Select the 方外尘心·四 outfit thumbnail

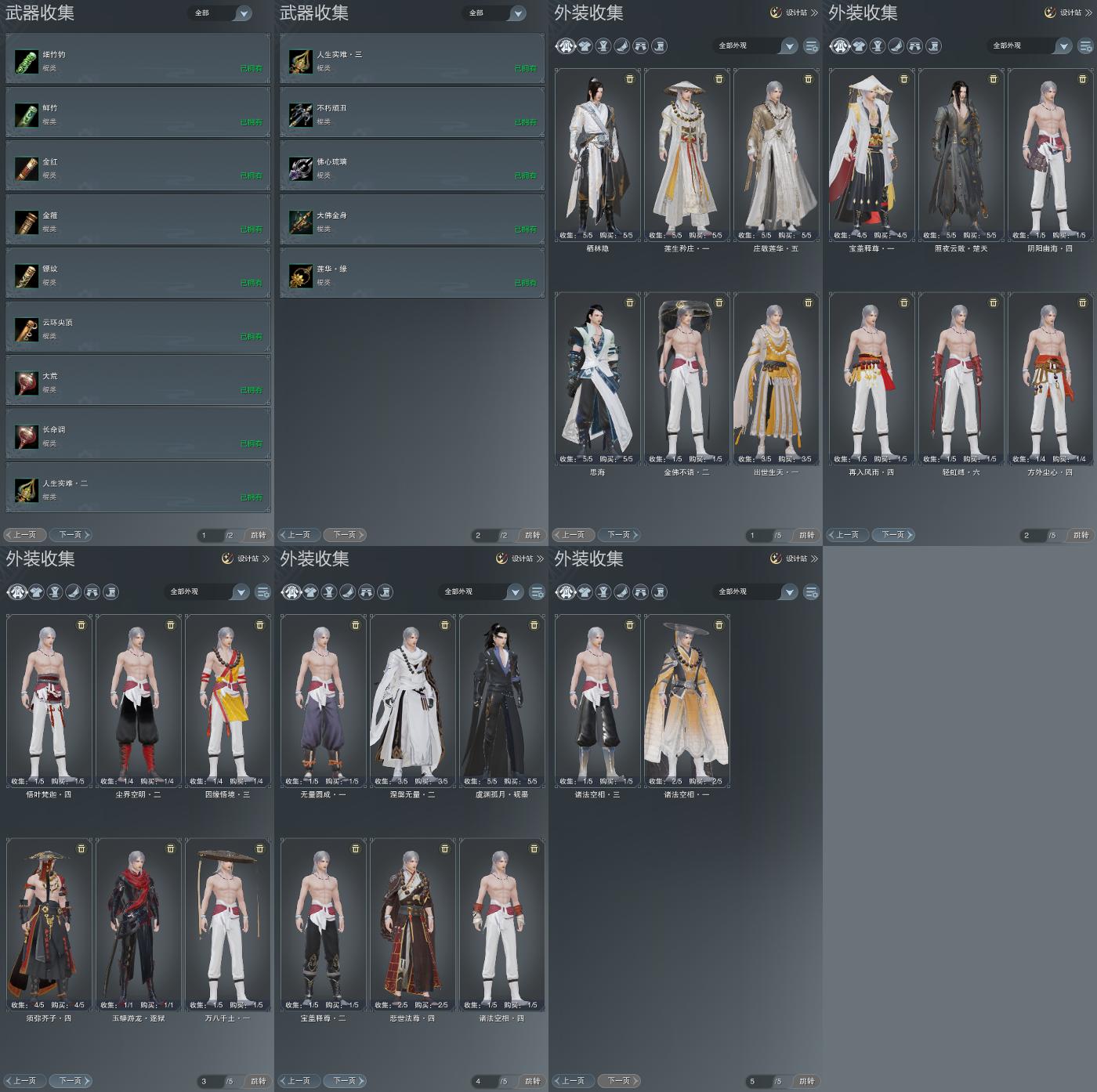[x=1050, y=379]
